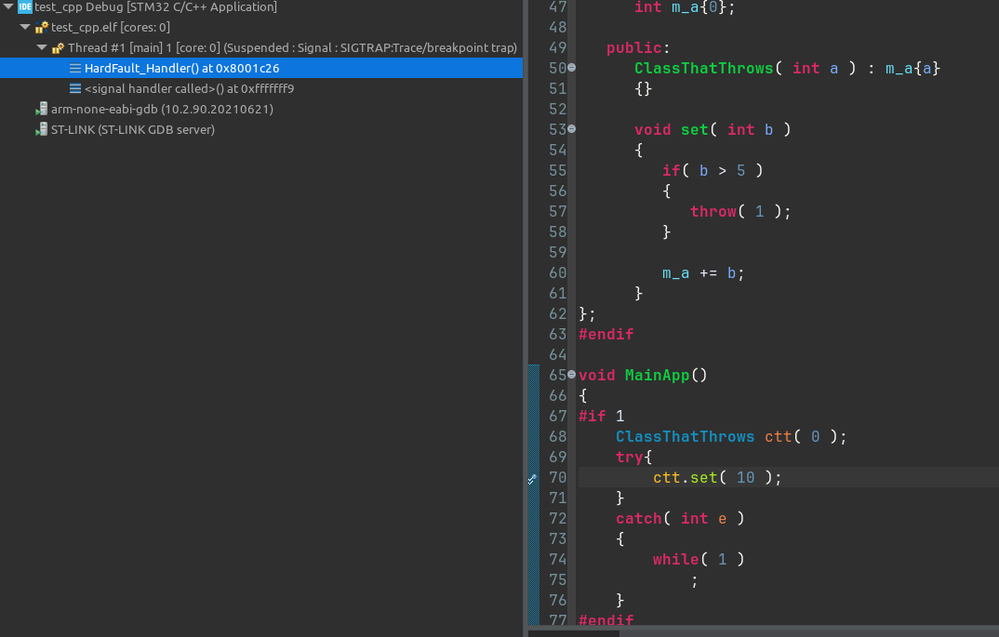The image size is (999, 637).
Task: Click the public: access specifier
Action: click(638, 48)
